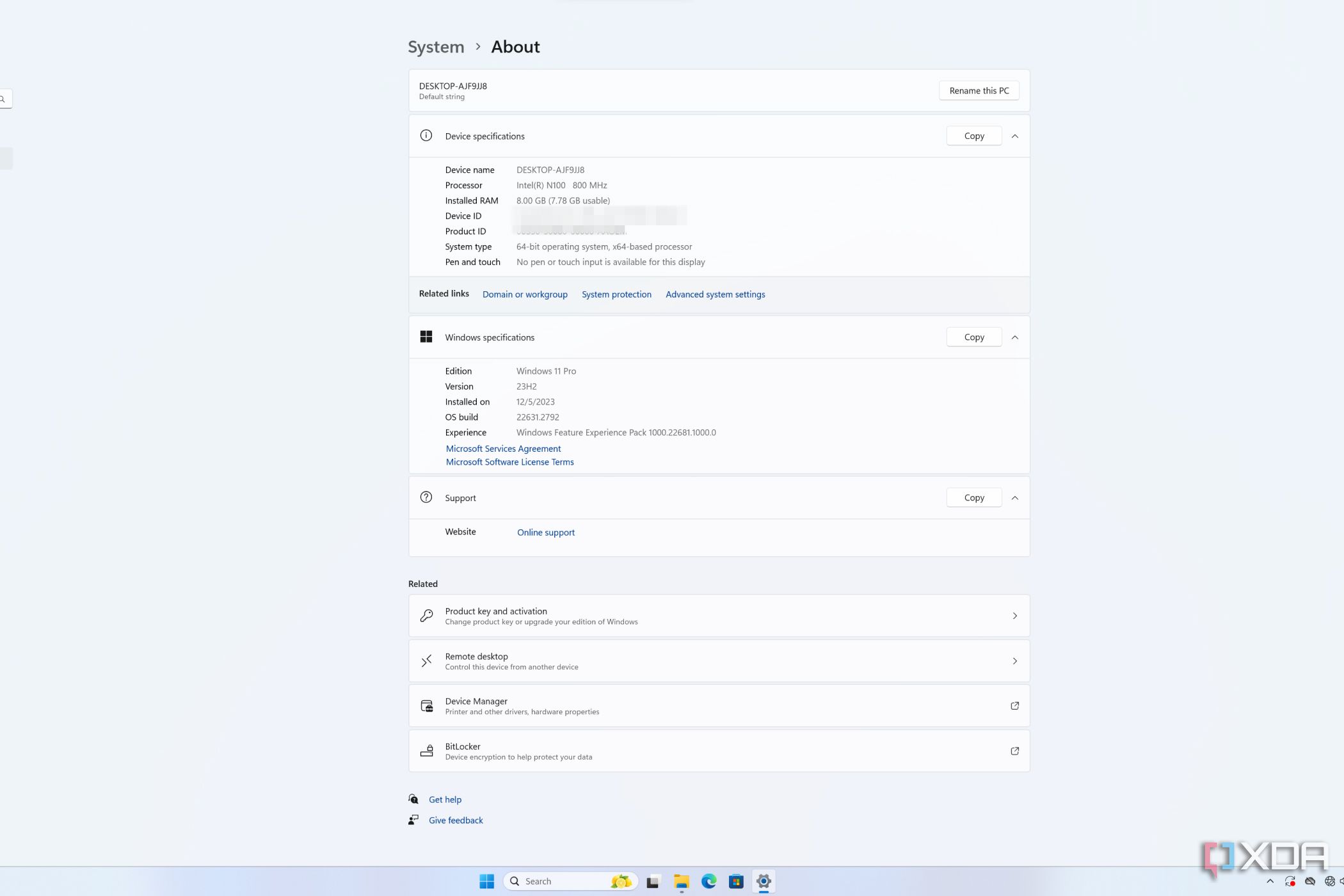This screenshot has height=896, width=1344.
Task: Click the Windows Update tray icon
Action: [1290, 881]
